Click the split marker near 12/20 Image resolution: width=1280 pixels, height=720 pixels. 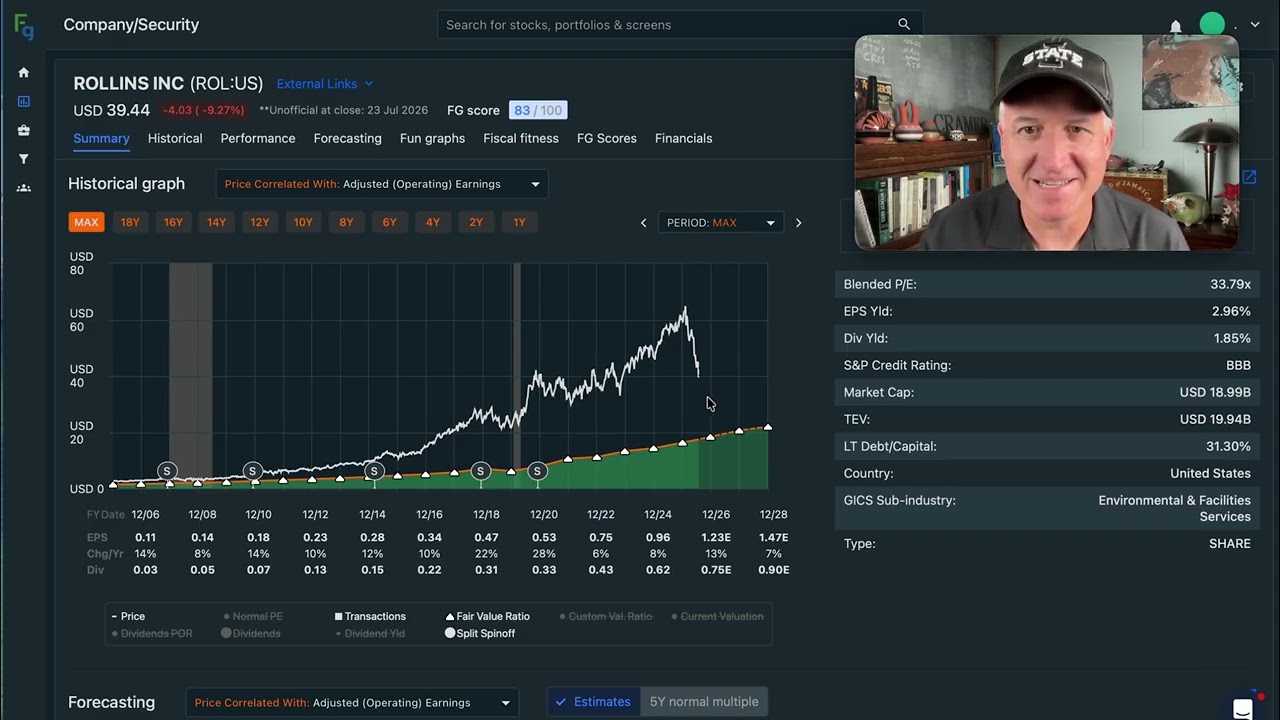point(537,471)
